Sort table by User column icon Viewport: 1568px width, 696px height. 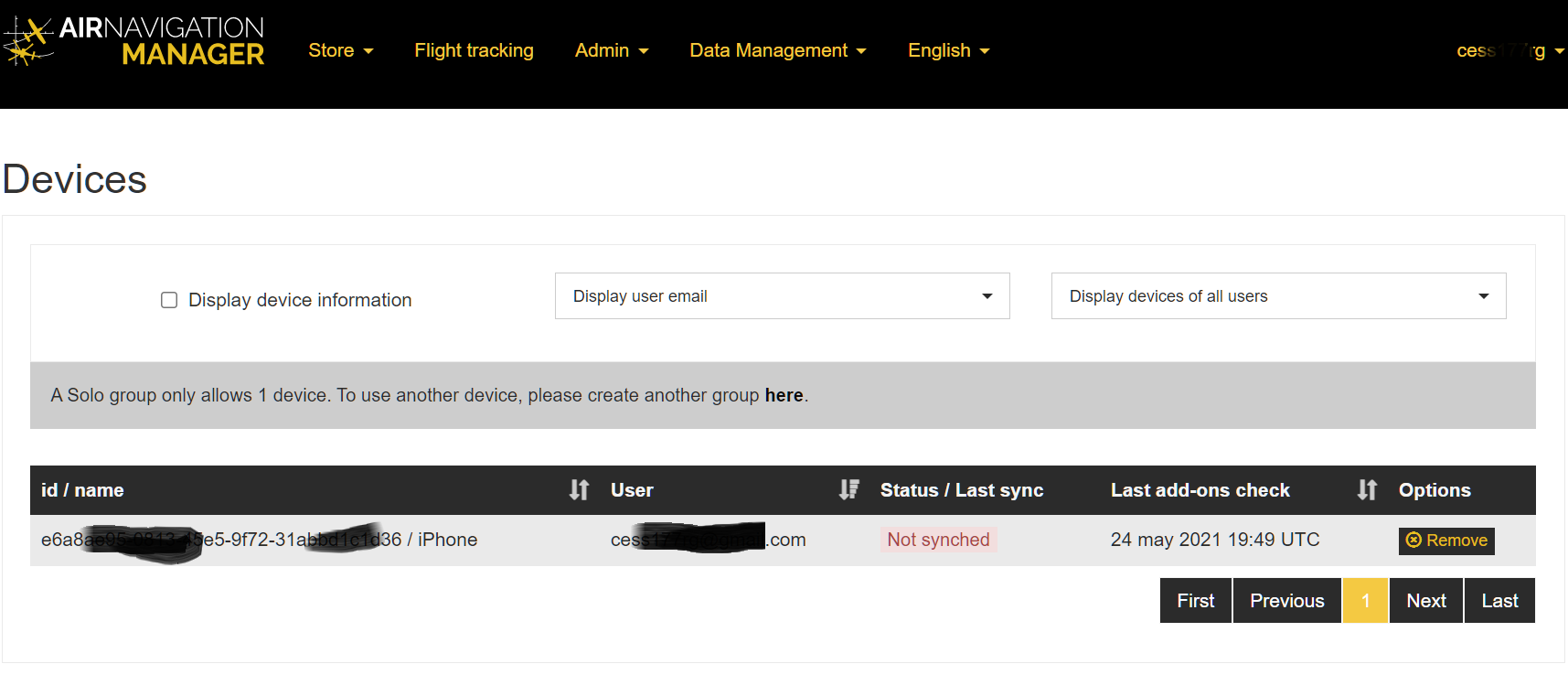tap(848, 490)
